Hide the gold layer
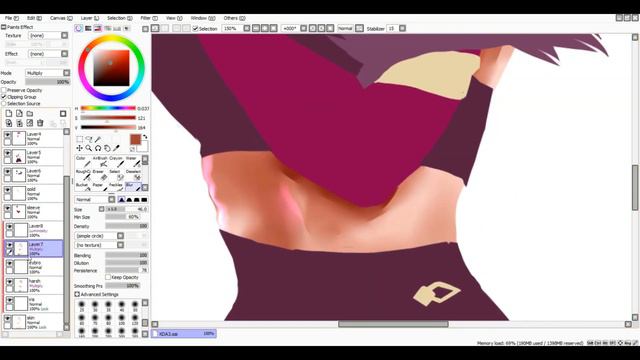The height and width of the screenshot is (360, 640). pos(7,190)
